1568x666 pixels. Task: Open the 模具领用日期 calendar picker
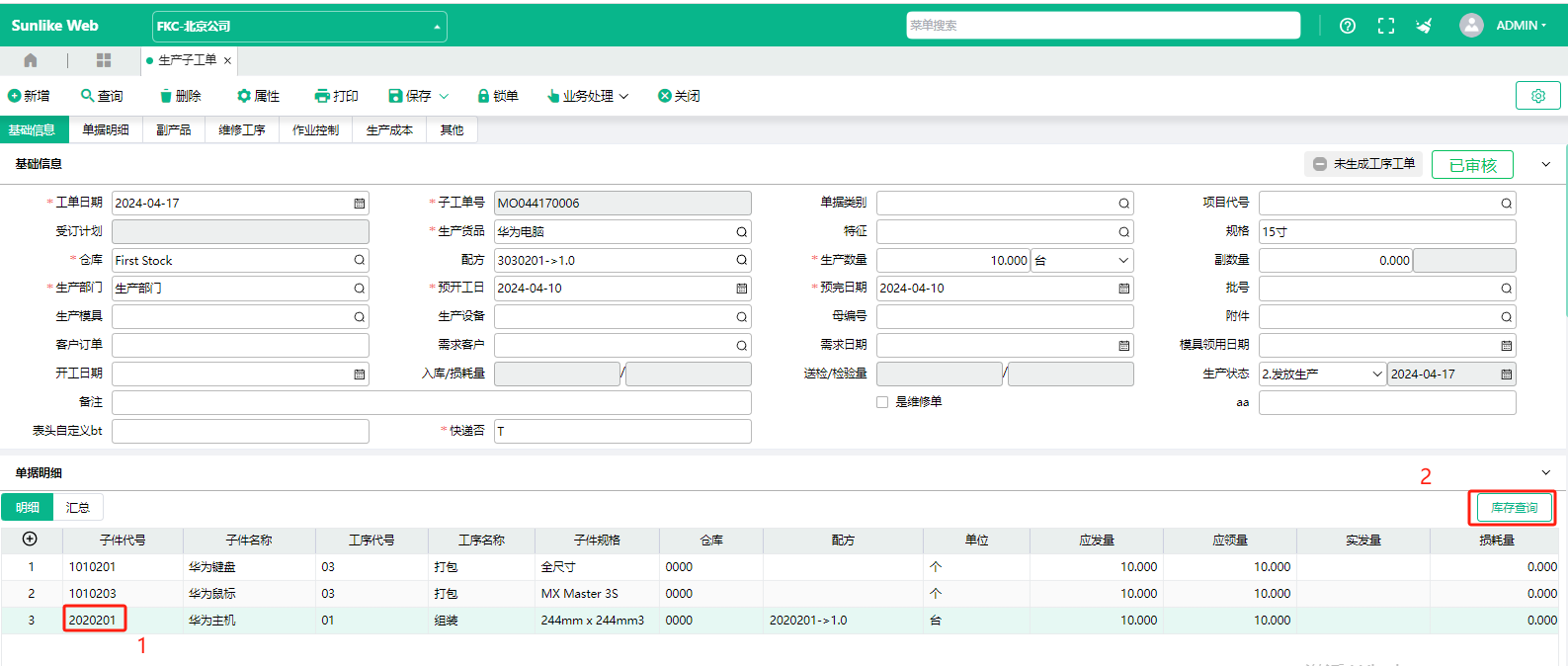tap(1506, 346)
